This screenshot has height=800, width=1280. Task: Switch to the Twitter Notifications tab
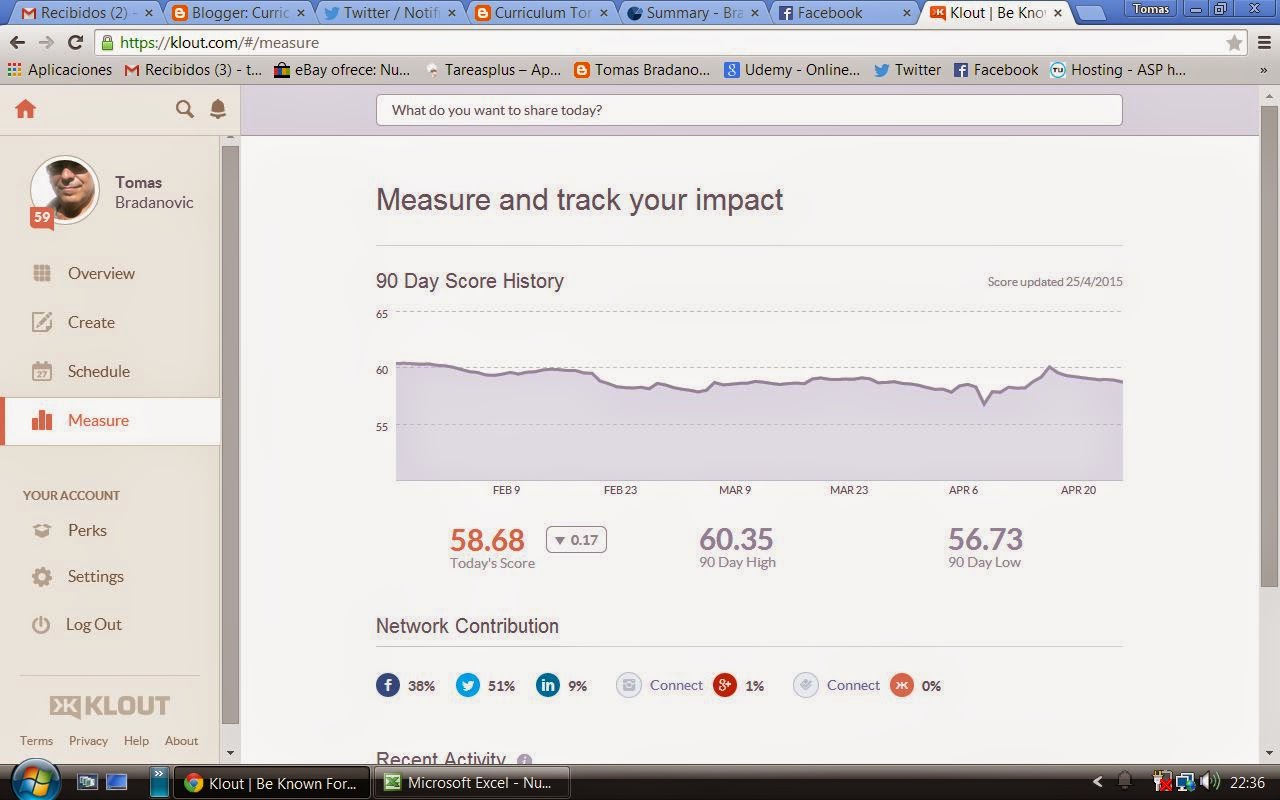390,13
